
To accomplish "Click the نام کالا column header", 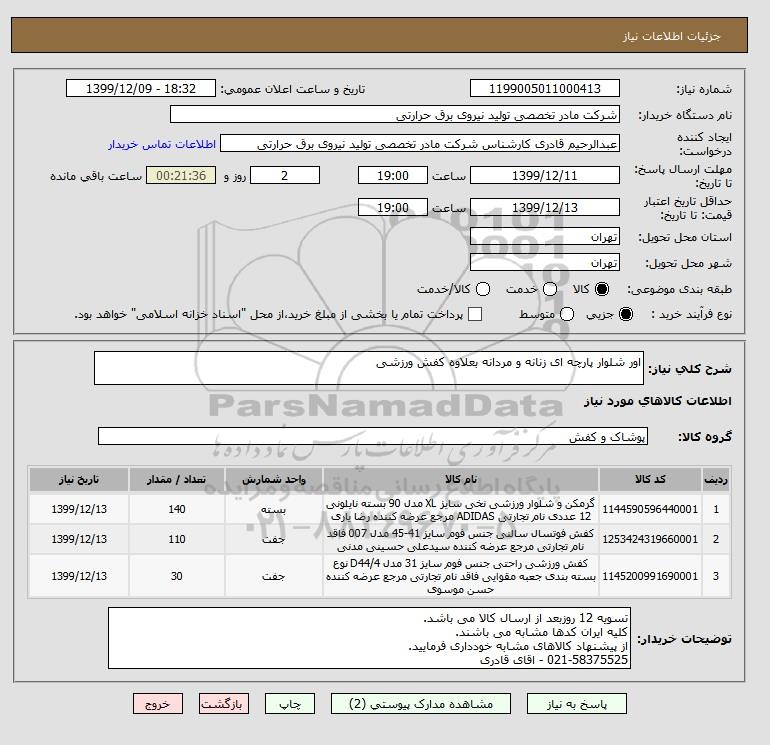I will 461,479.
